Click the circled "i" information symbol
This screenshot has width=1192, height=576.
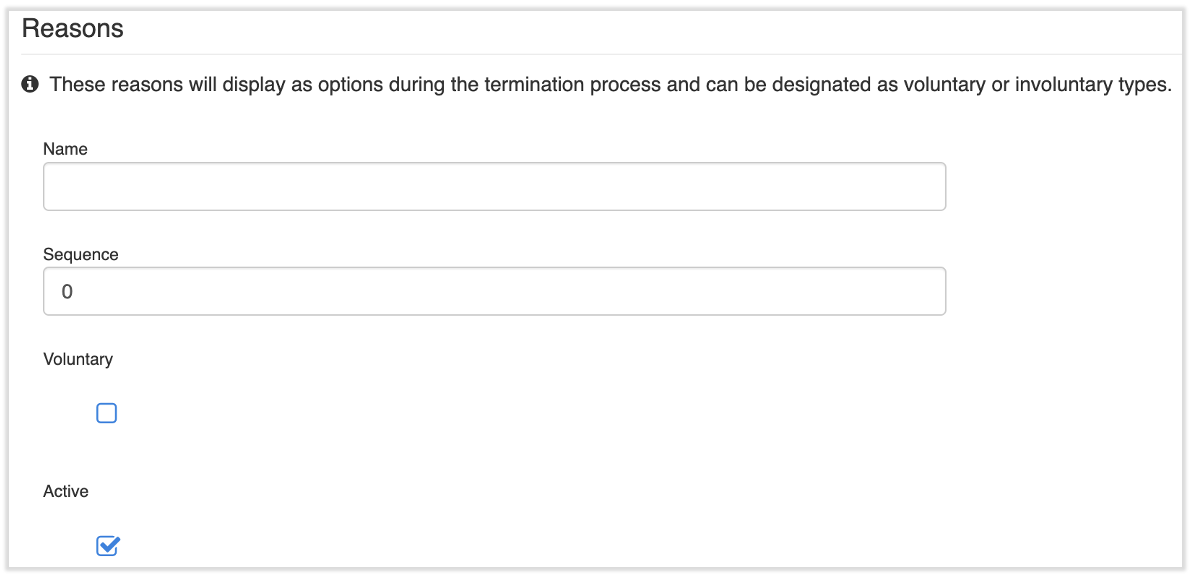pyautogui.click(x=30, y=85)
